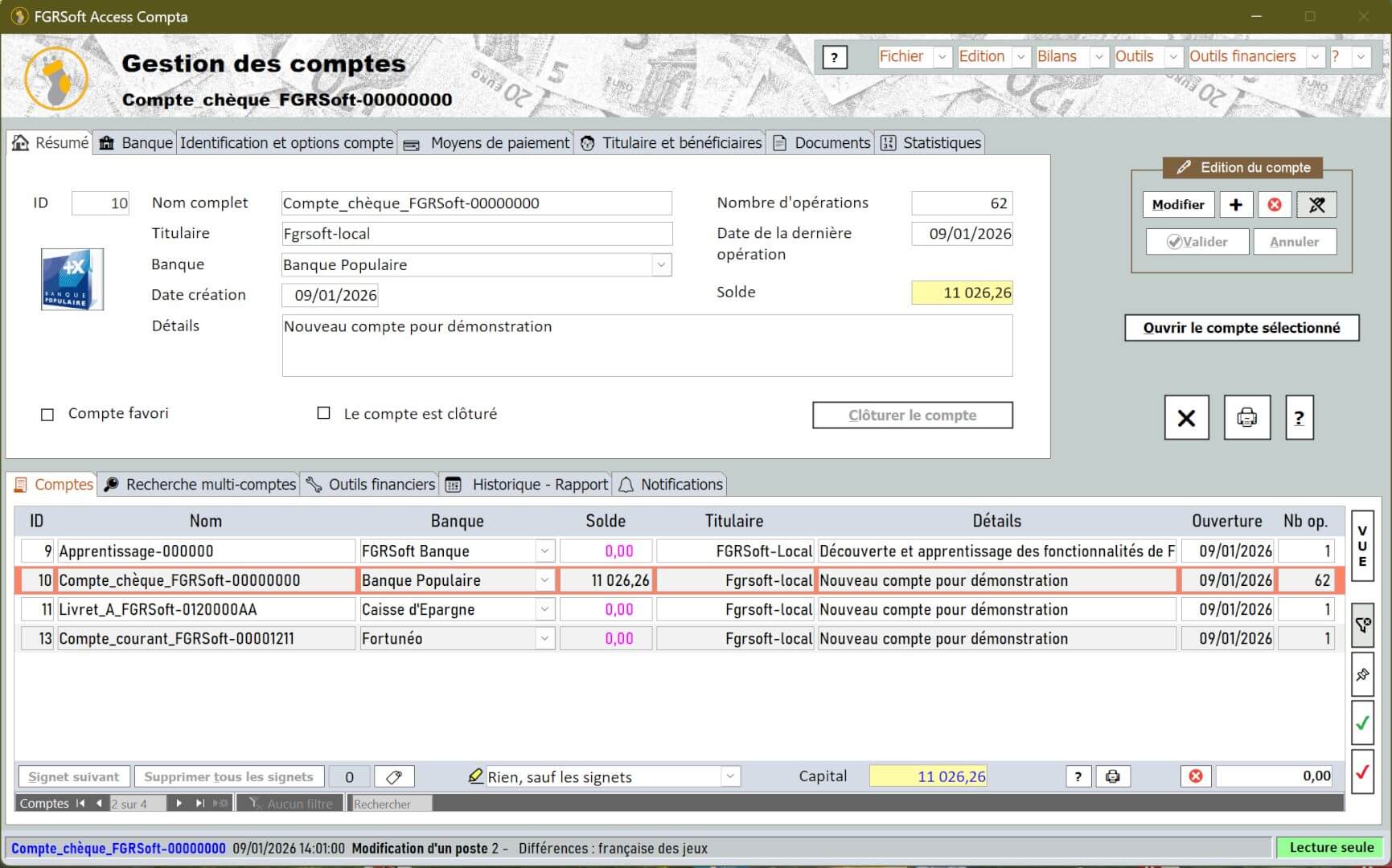Expand the Fortunéo bank dropdown in the list
Viewport: 1392px width, 868px height.
(544, 639)
